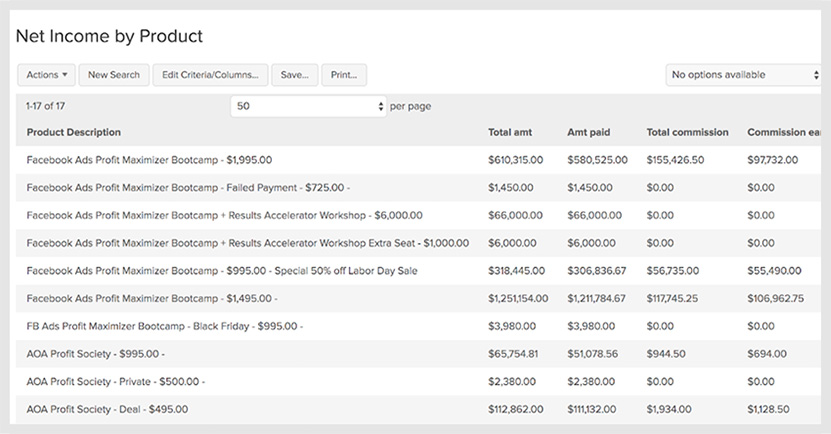Change the 50 per page selector
831x434 pixels.
point(308,106)
